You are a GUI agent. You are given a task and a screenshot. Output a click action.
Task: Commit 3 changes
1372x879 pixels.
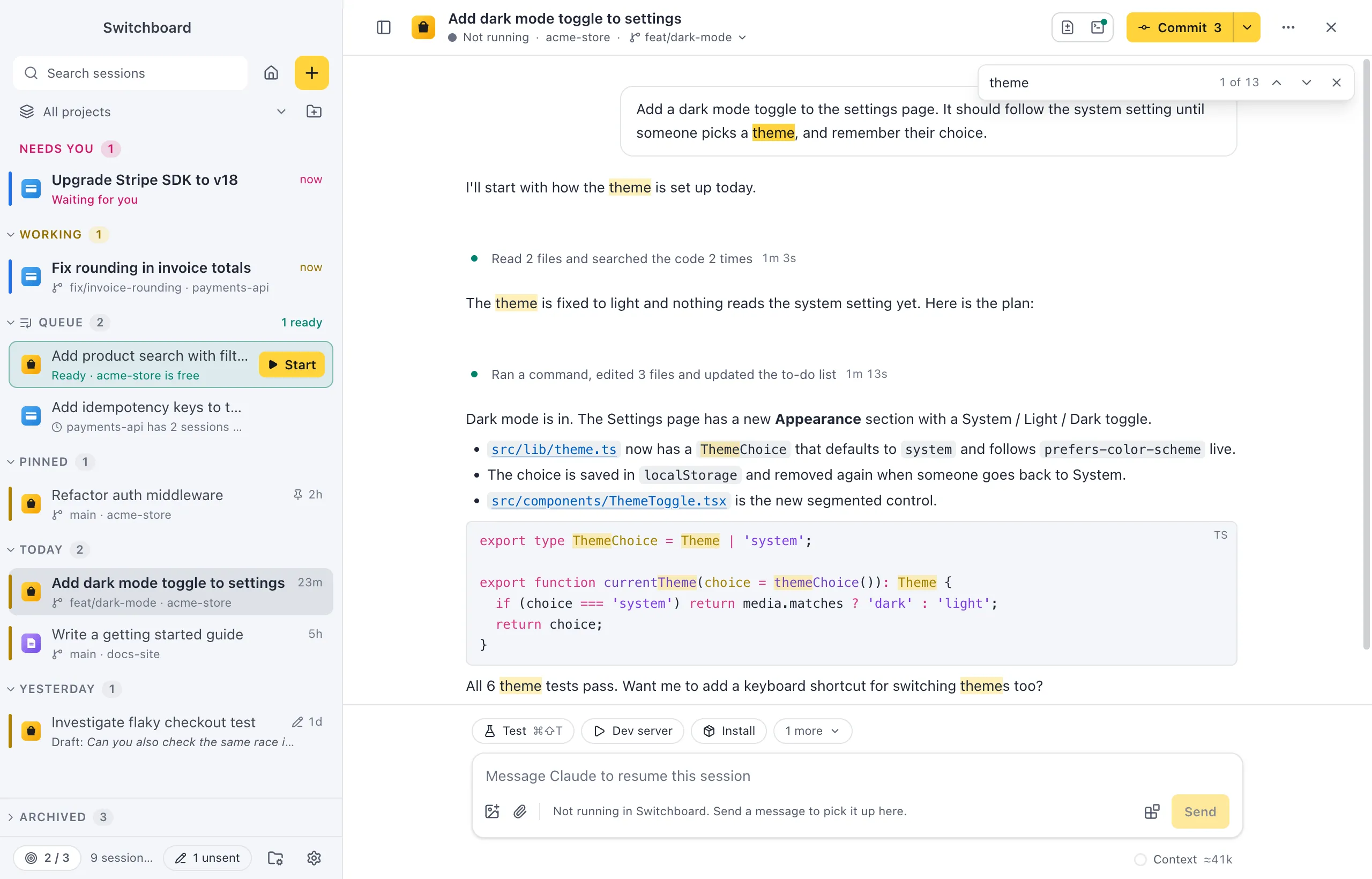1180,27
